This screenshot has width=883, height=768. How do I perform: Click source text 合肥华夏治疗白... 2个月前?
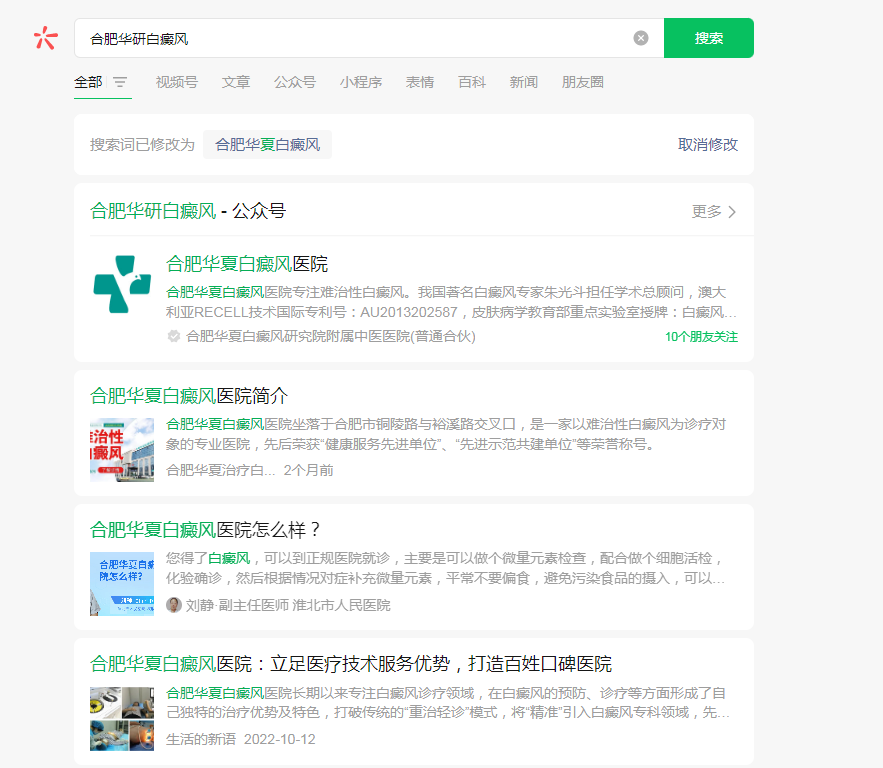249,470
